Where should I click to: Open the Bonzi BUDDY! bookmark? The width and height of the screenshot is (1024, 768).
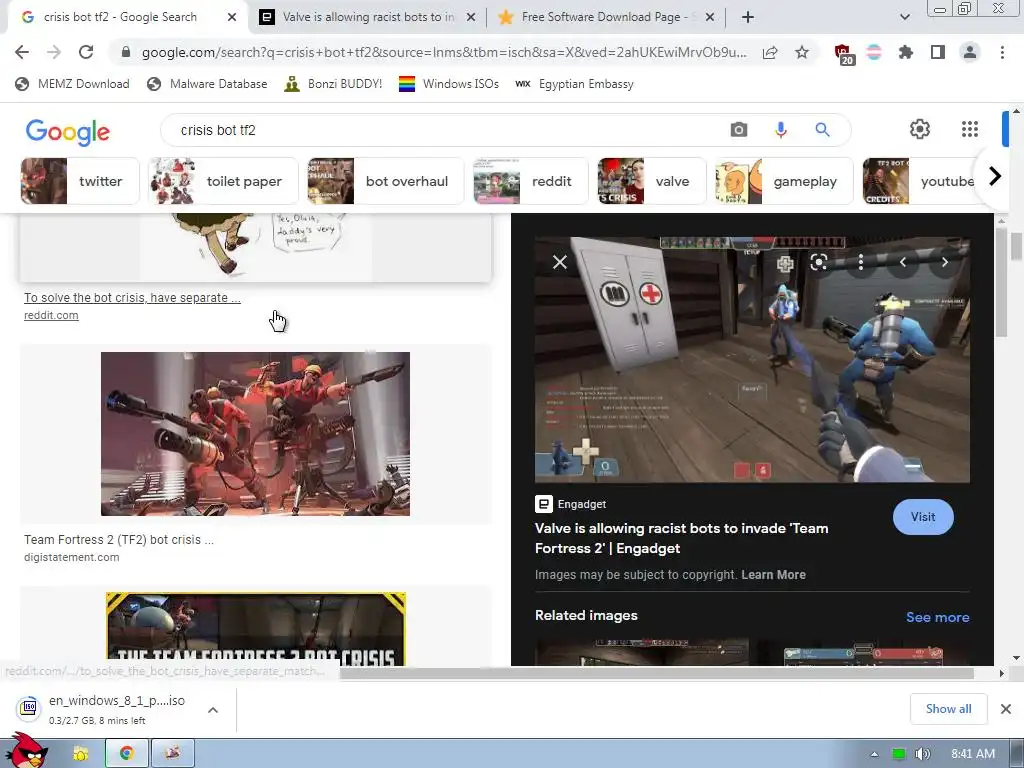pyautogui.click(x=334, y=84)
